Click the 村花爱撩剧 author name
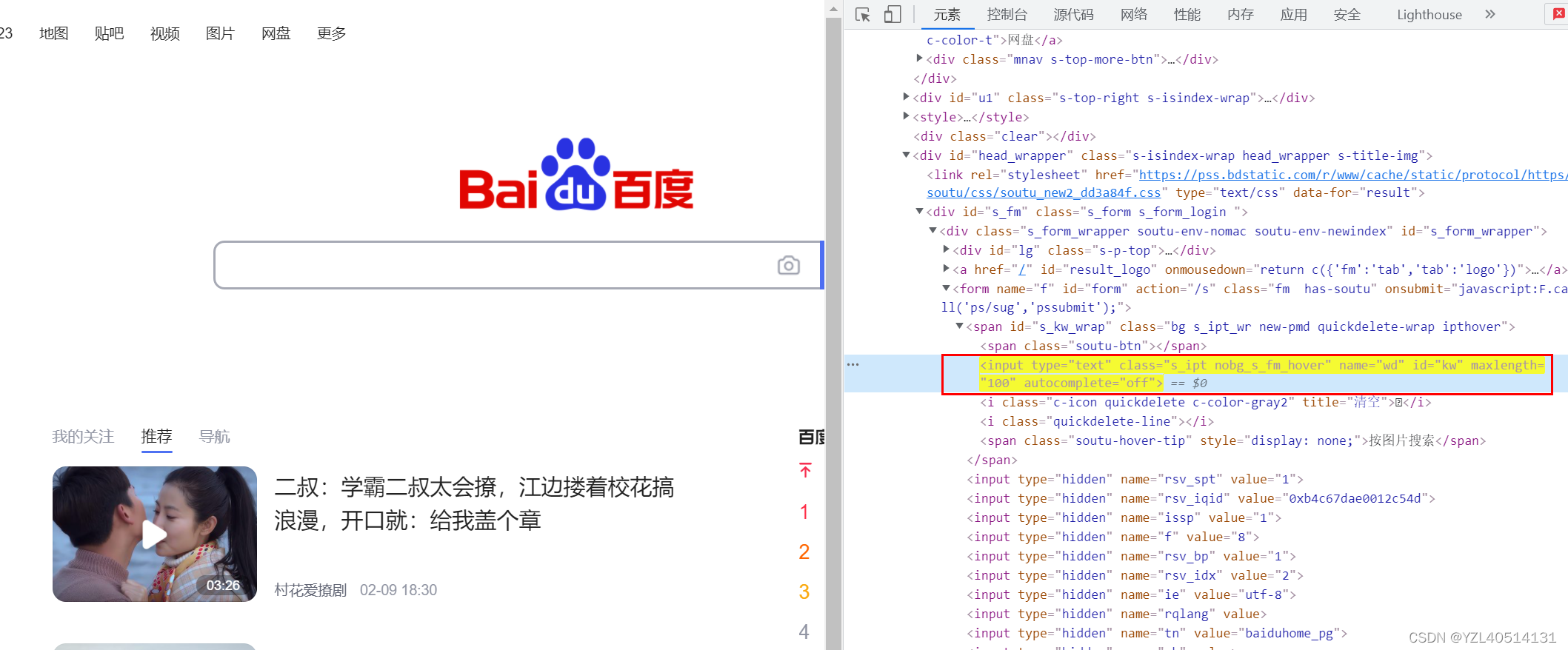Viewport: 1568px width, 650px height. (x=310, y=590)
